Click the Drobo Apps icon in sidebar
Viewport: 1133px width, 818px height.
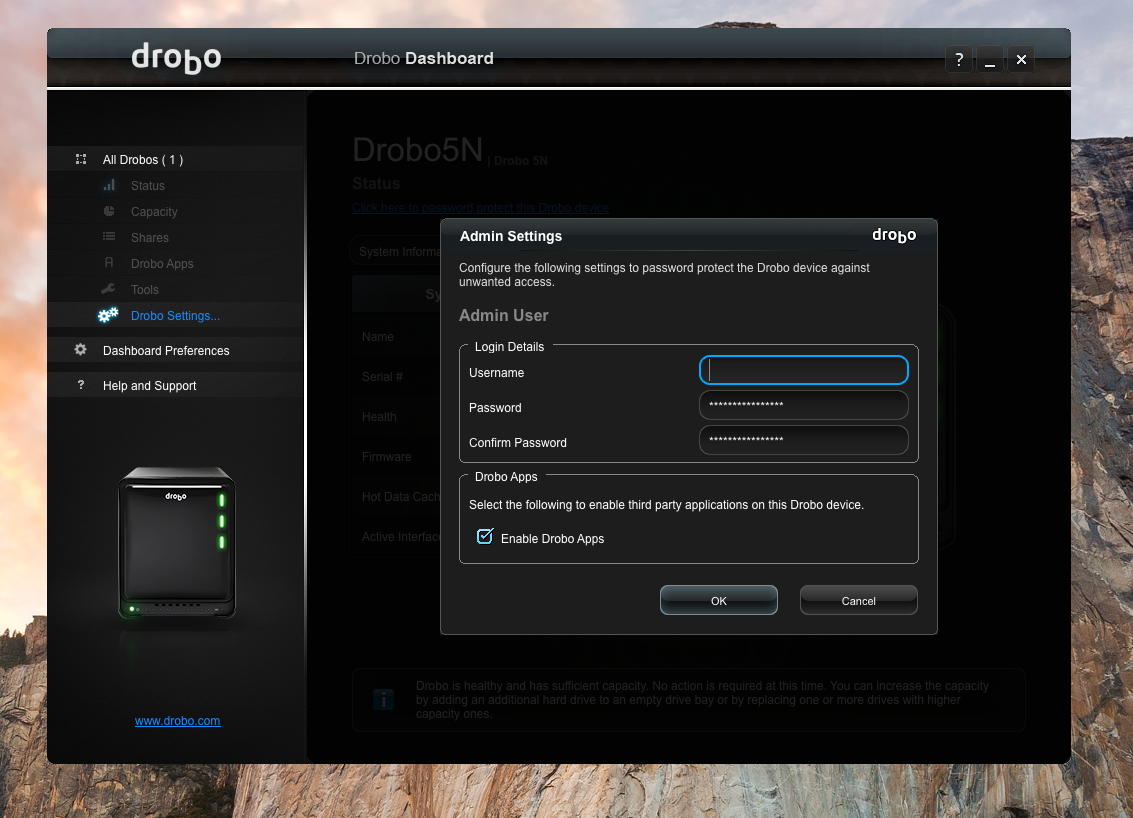109,264
